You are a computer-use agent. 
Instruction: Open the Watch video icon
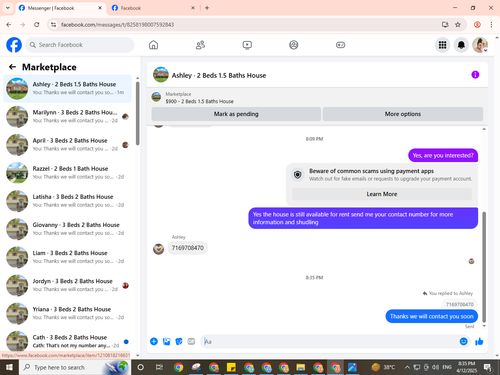pyautogui.click(x=247, y=45)
